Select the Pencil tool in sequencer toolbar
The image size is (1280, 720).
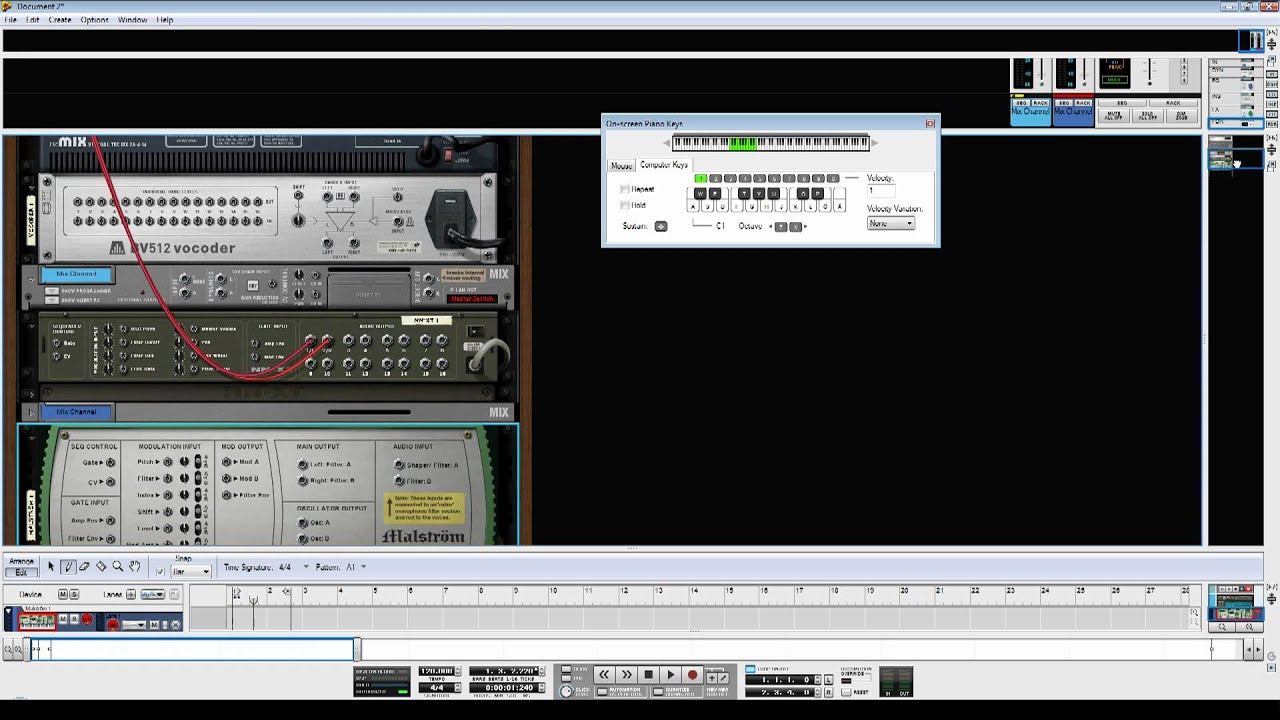point(68,567)
